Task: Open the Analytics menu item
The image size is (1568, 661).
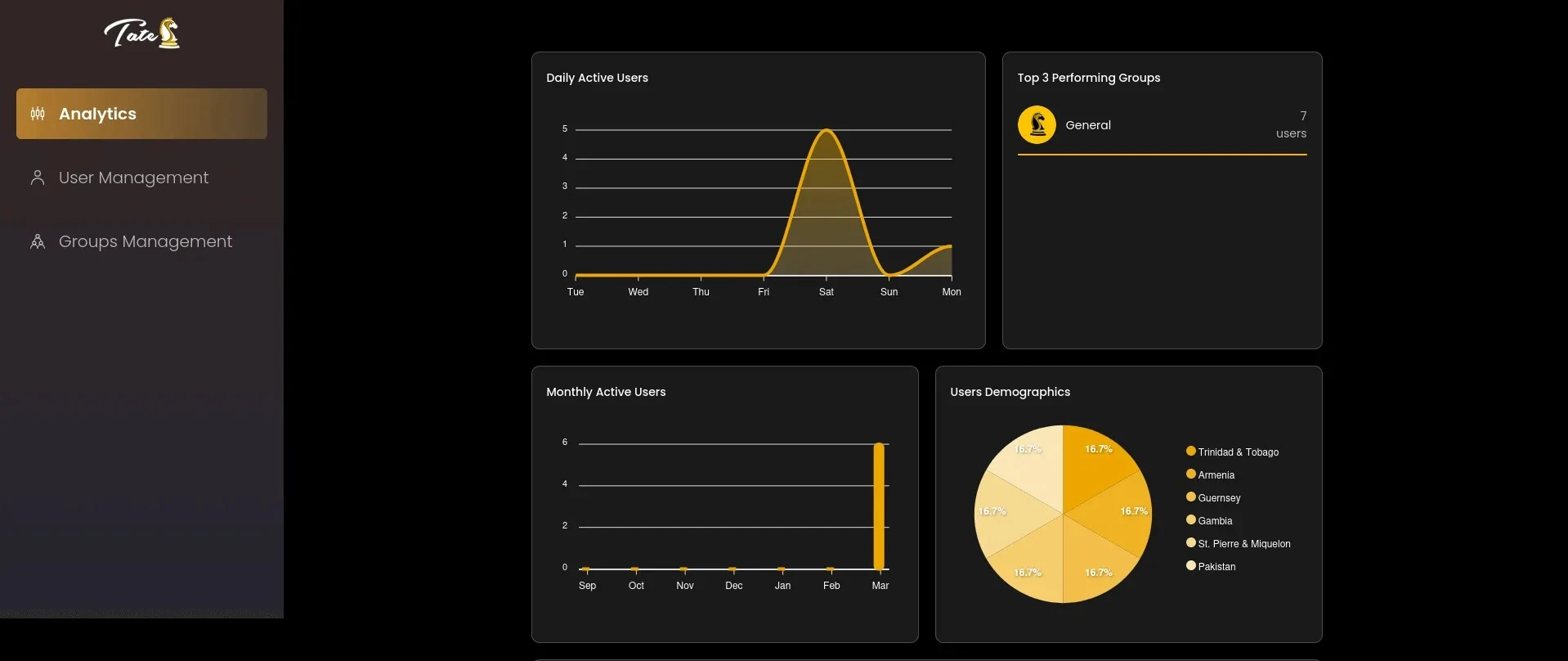Action: 141,114
